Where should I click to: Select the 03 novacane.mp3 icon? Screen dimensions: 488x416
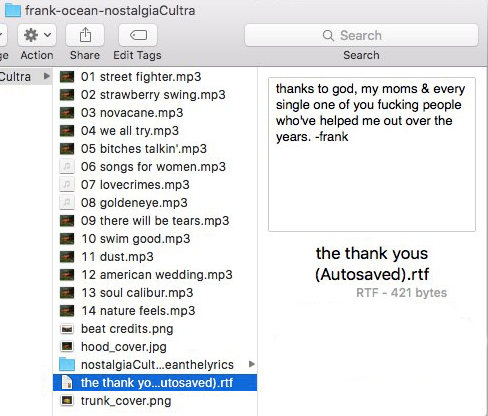[x=67, y=113]
